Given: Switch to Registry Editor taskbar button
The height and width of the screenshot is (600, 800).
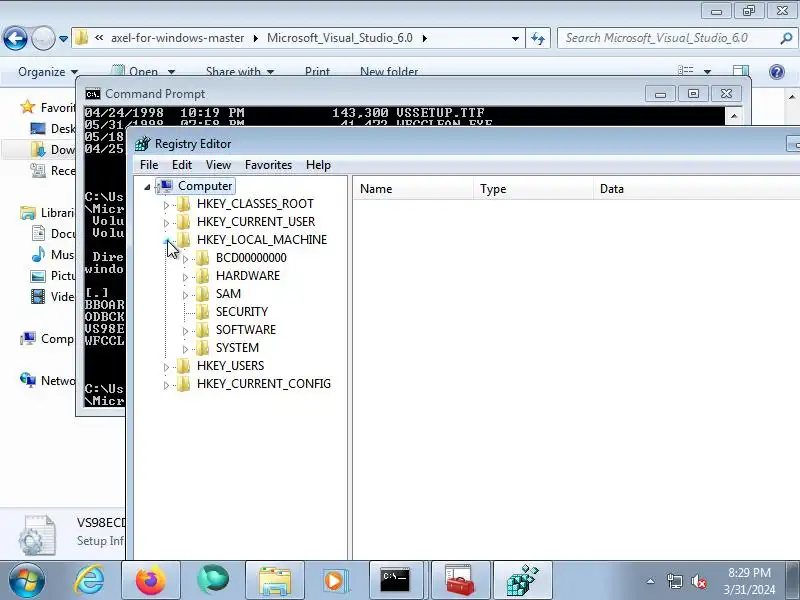Looking at the screenshot, I should coord(522,581).
